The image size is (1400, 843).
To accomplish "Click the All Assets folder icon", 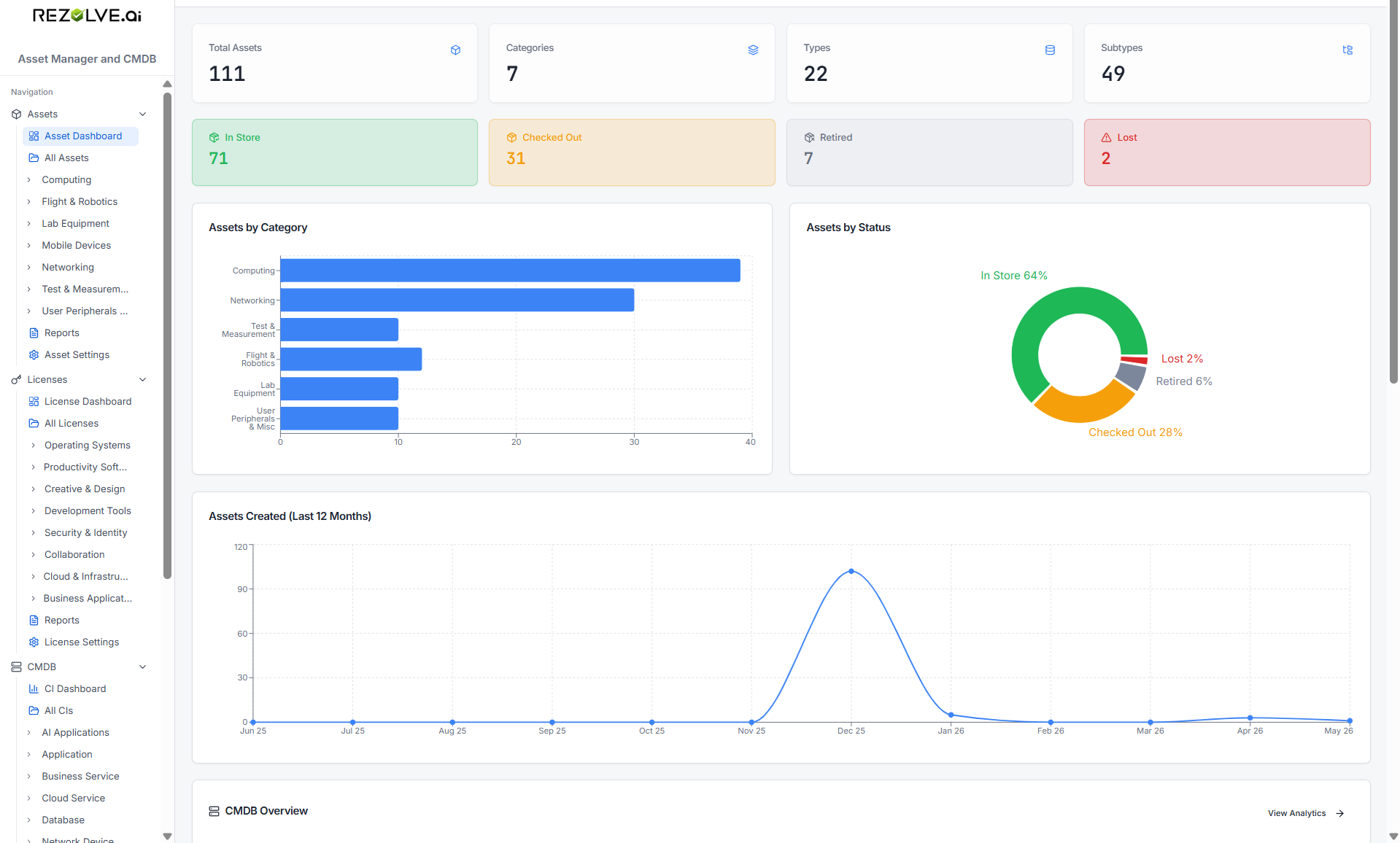I will point(34,158).
